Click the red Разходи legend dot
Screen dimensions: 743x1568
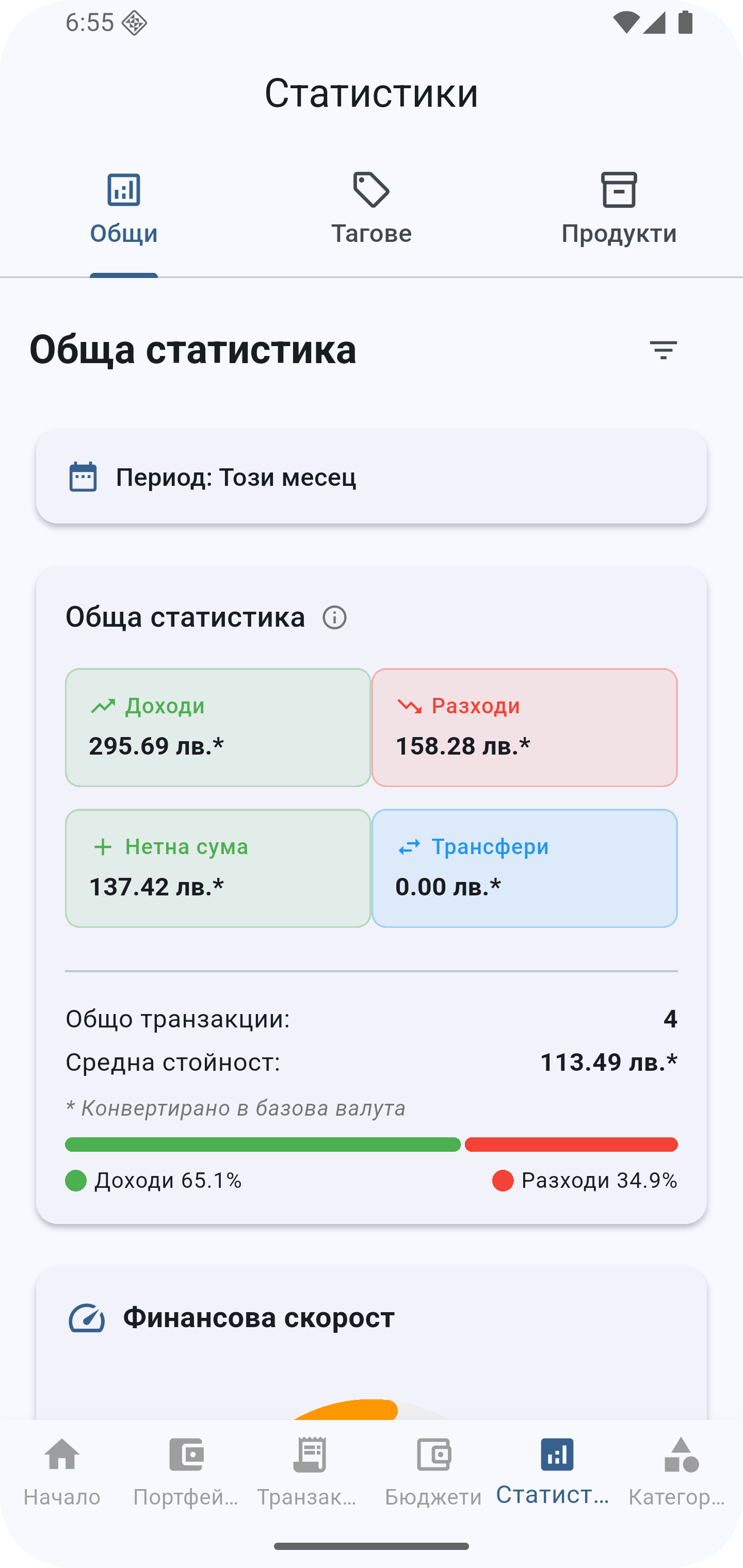(503, 1181)
